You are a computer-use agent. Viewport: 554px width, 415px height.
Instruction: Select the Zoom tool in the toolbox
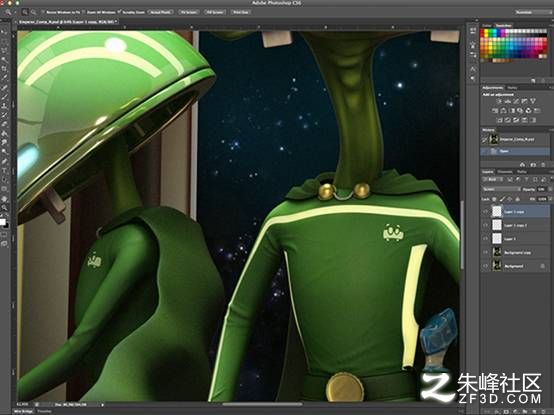[5, 208]
